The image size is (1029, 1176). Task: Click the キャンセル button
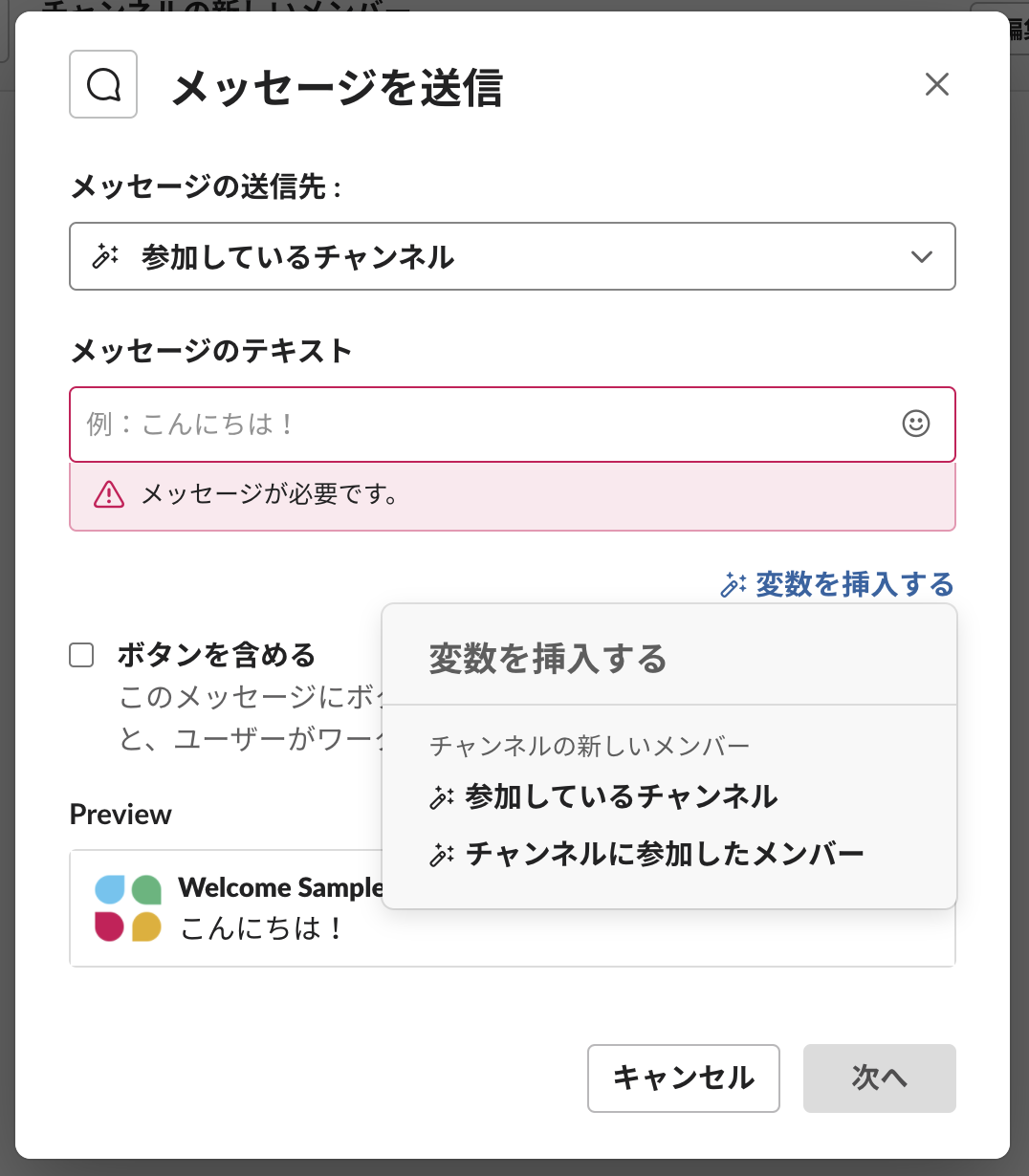684,1078
